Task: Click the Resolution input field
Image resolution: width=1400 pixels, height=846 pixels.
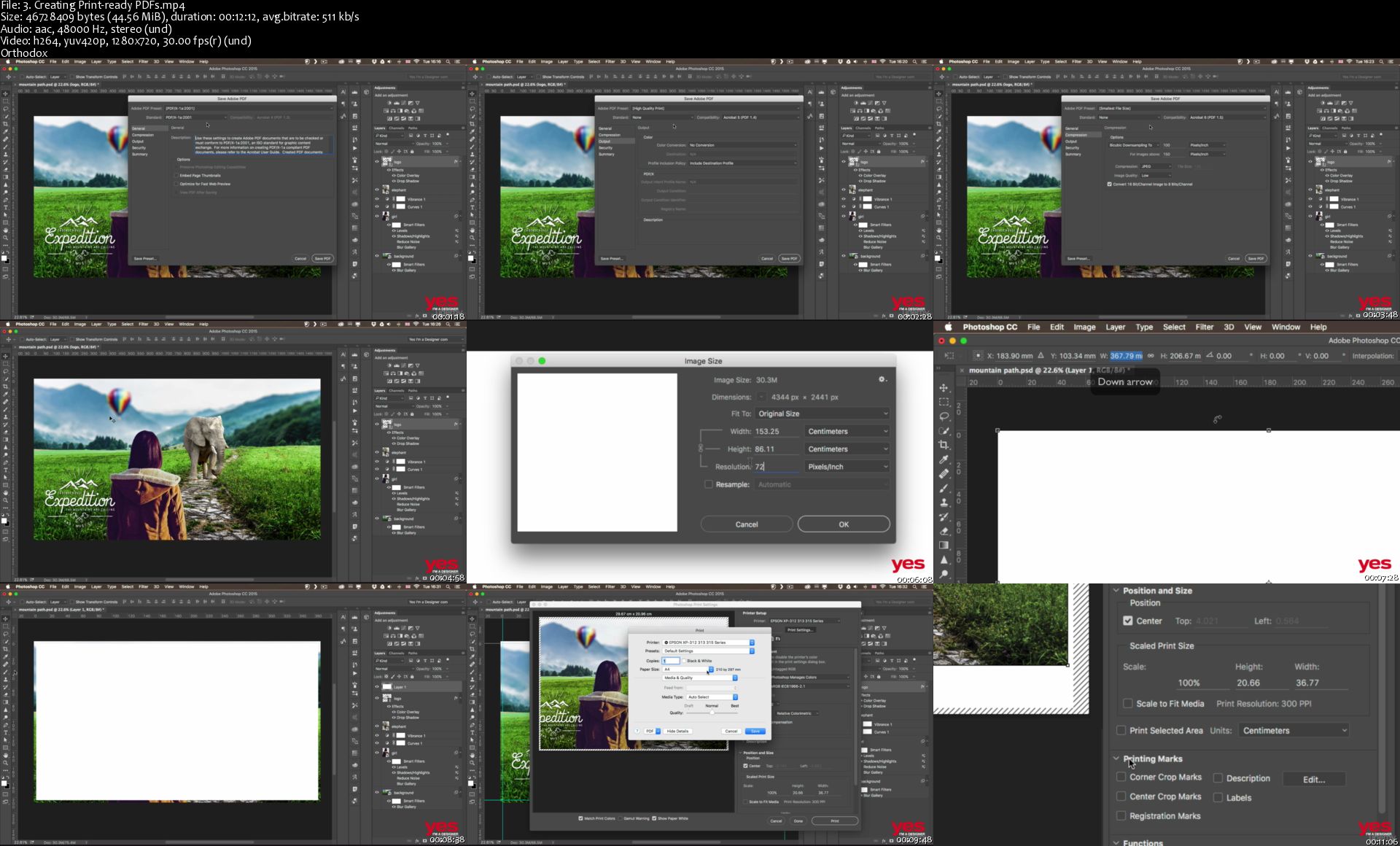Action: pos(776,467)
